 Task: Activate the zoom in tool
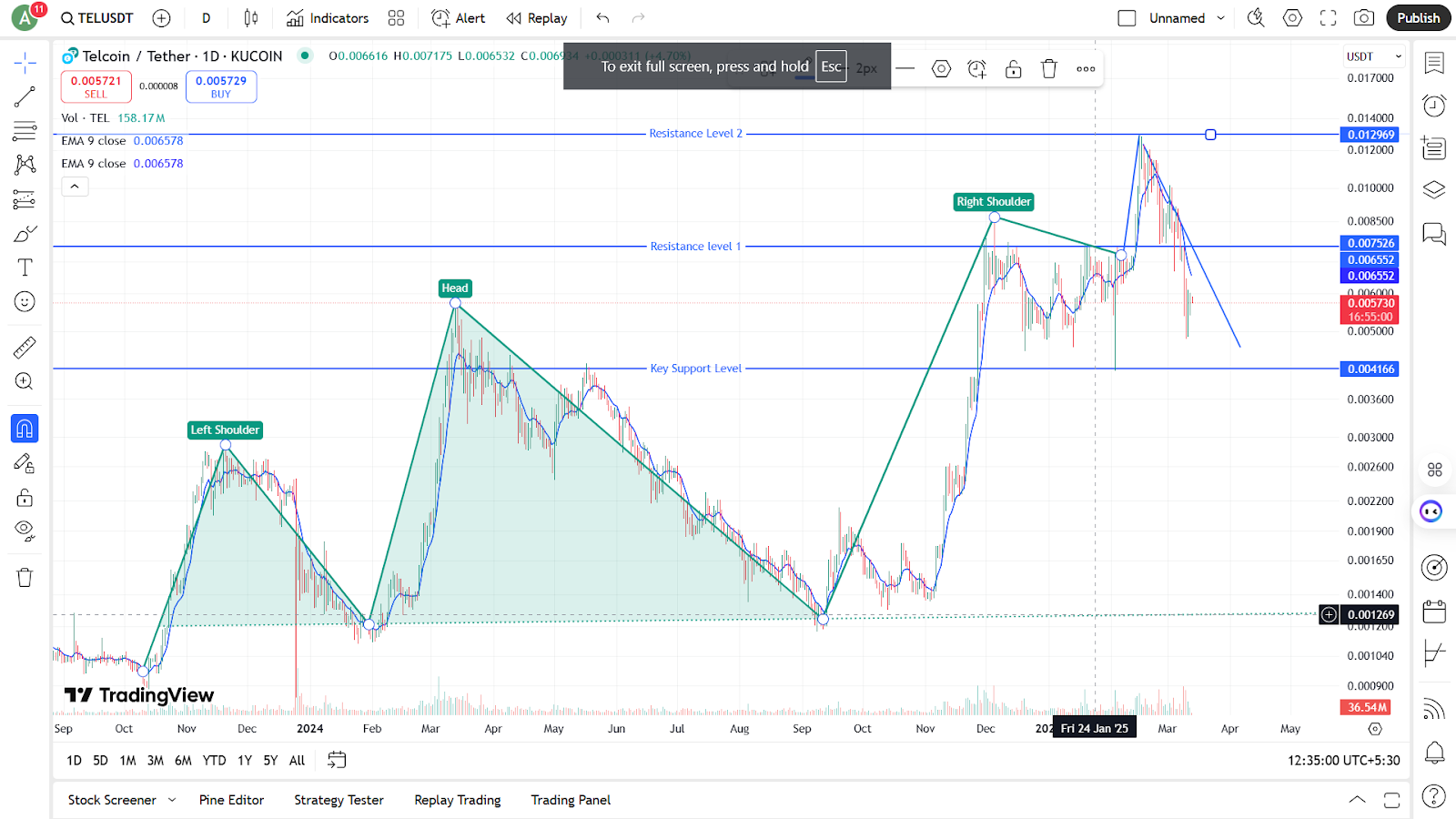coord(25,381)
